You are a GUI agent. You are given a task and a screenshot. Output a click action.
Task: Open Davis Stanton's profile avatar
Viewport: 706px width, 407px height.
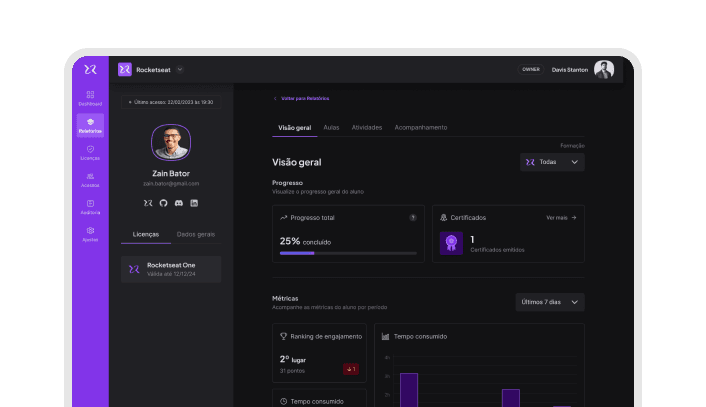tap(604, 69)
